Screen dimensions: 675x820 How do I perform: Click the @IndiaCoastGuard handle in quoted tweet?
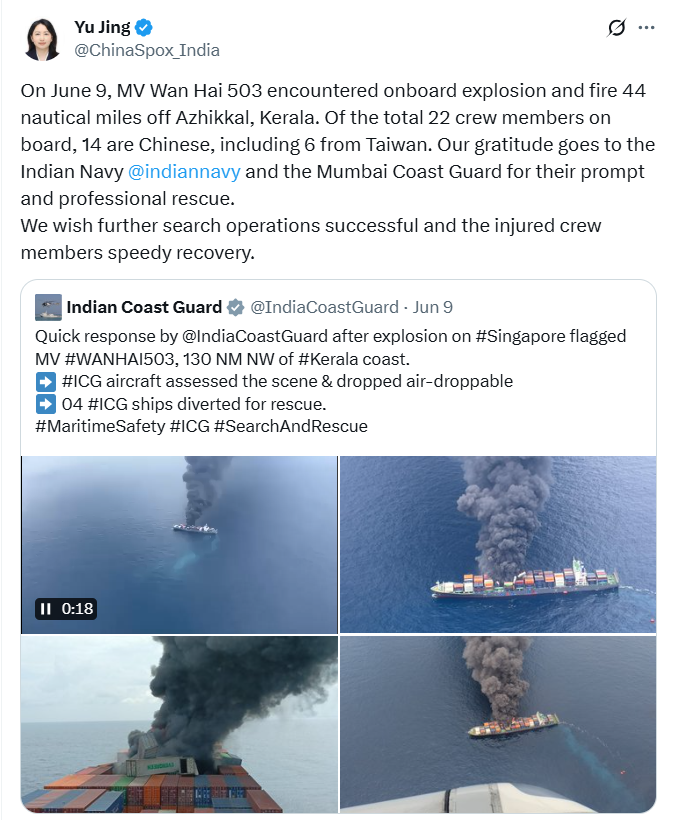point(324,307)
